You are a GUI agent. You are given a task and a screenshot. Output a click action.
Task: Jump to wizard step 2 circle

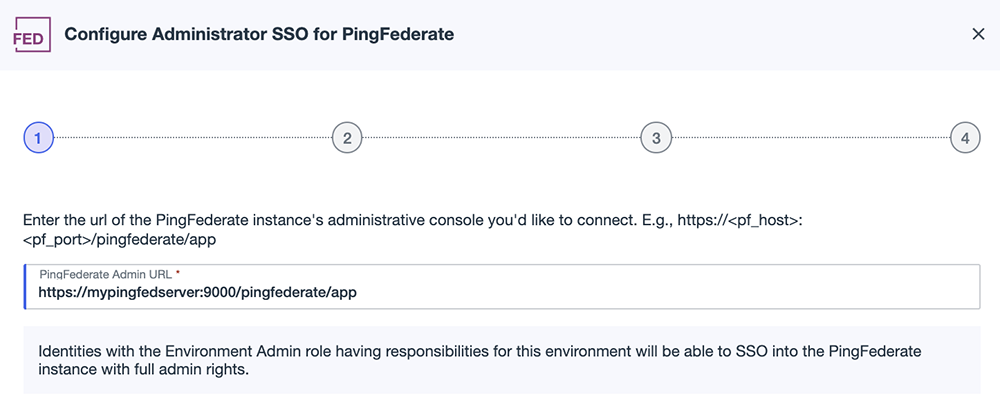(x=347, y=138)
